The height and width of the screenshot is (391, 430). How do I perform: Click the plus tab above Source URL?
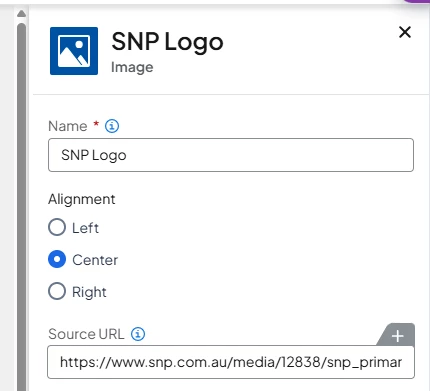tap(397, 336)
